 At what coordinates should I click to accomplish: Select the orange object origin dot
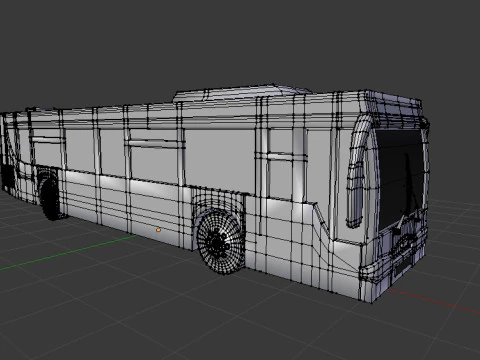pos(159,230)
